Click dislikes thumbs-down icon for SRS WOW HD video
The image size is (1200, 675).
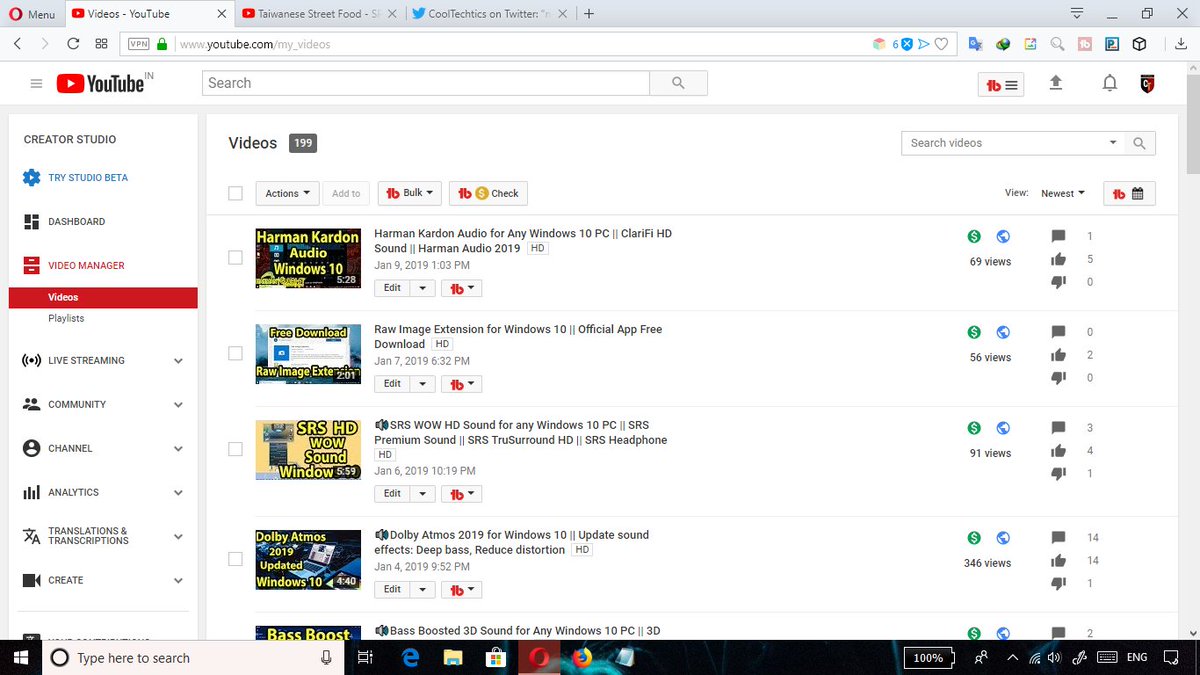(x=1058, y=474)
